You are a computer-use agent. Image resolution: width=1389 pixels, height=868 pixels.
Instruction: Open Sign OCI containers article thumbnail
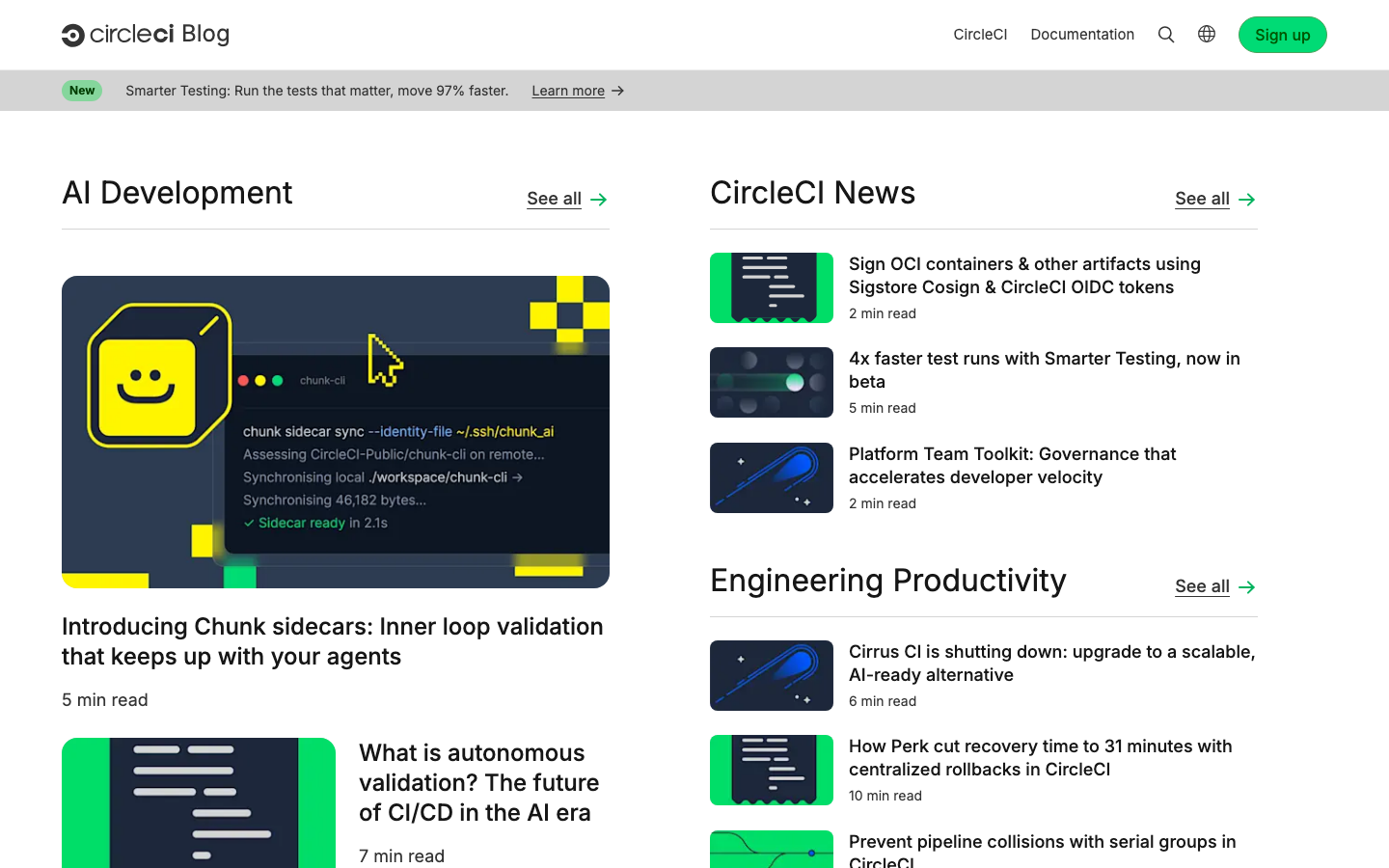pyautogui.click(x=772, y=287)
